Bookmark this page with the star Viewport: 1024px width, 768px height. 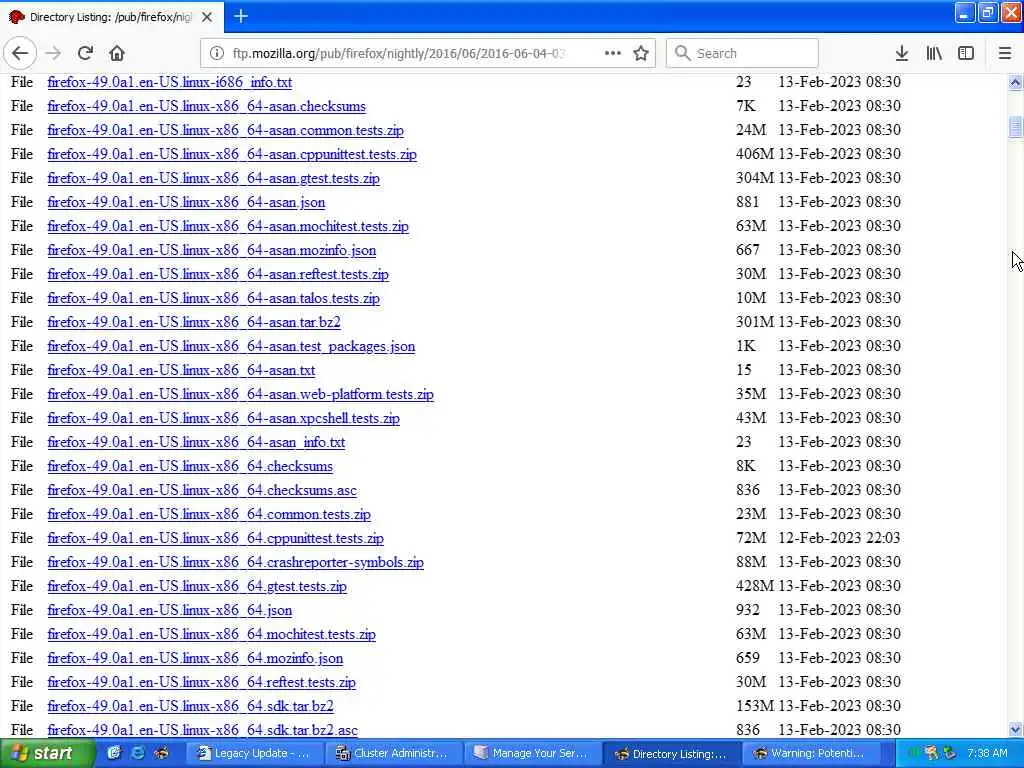click(x=641, y=54)
